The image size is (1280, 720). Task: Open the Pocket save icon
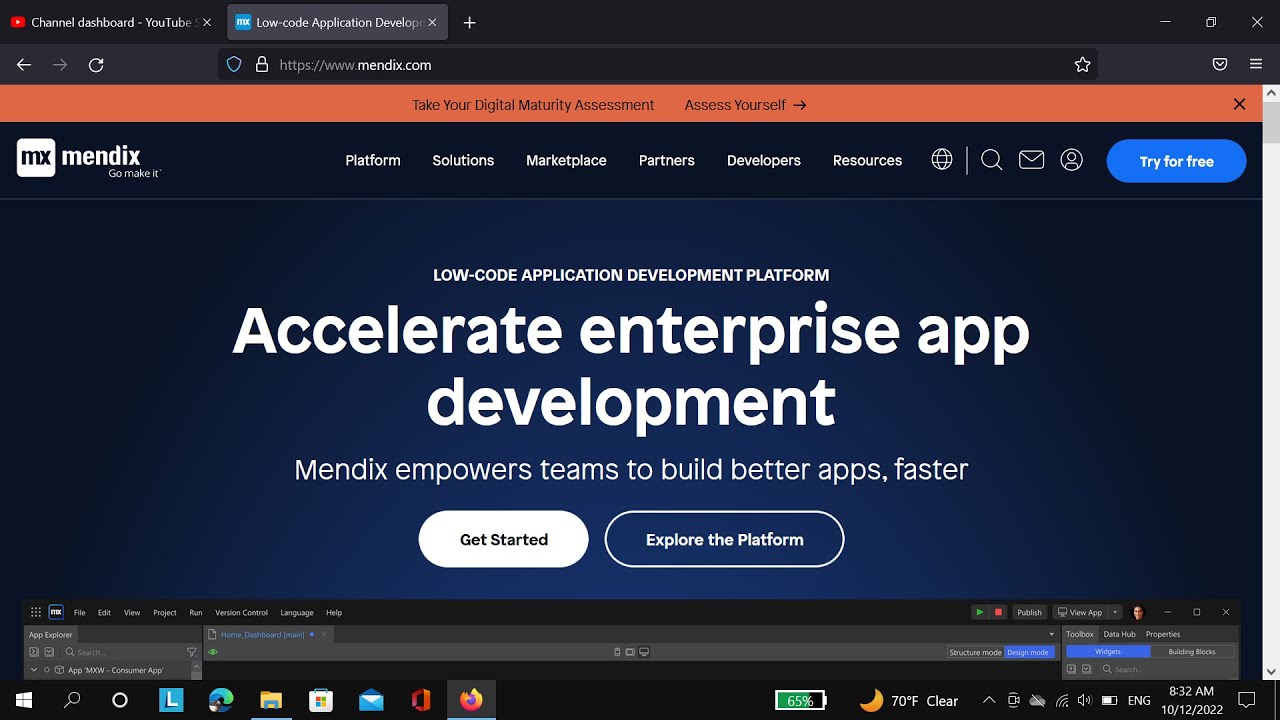click(1220, 65)
